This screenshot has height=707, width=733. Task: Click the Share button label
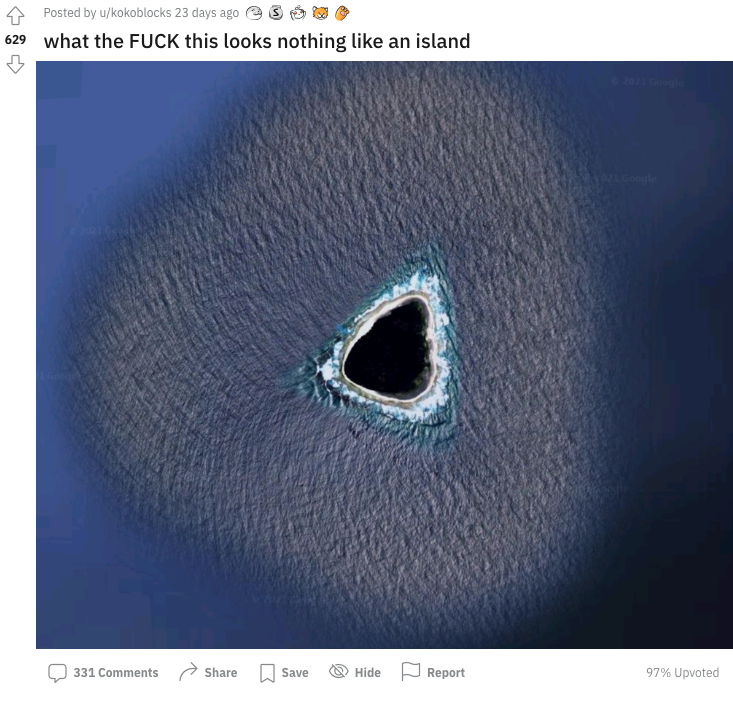(221, 672)
